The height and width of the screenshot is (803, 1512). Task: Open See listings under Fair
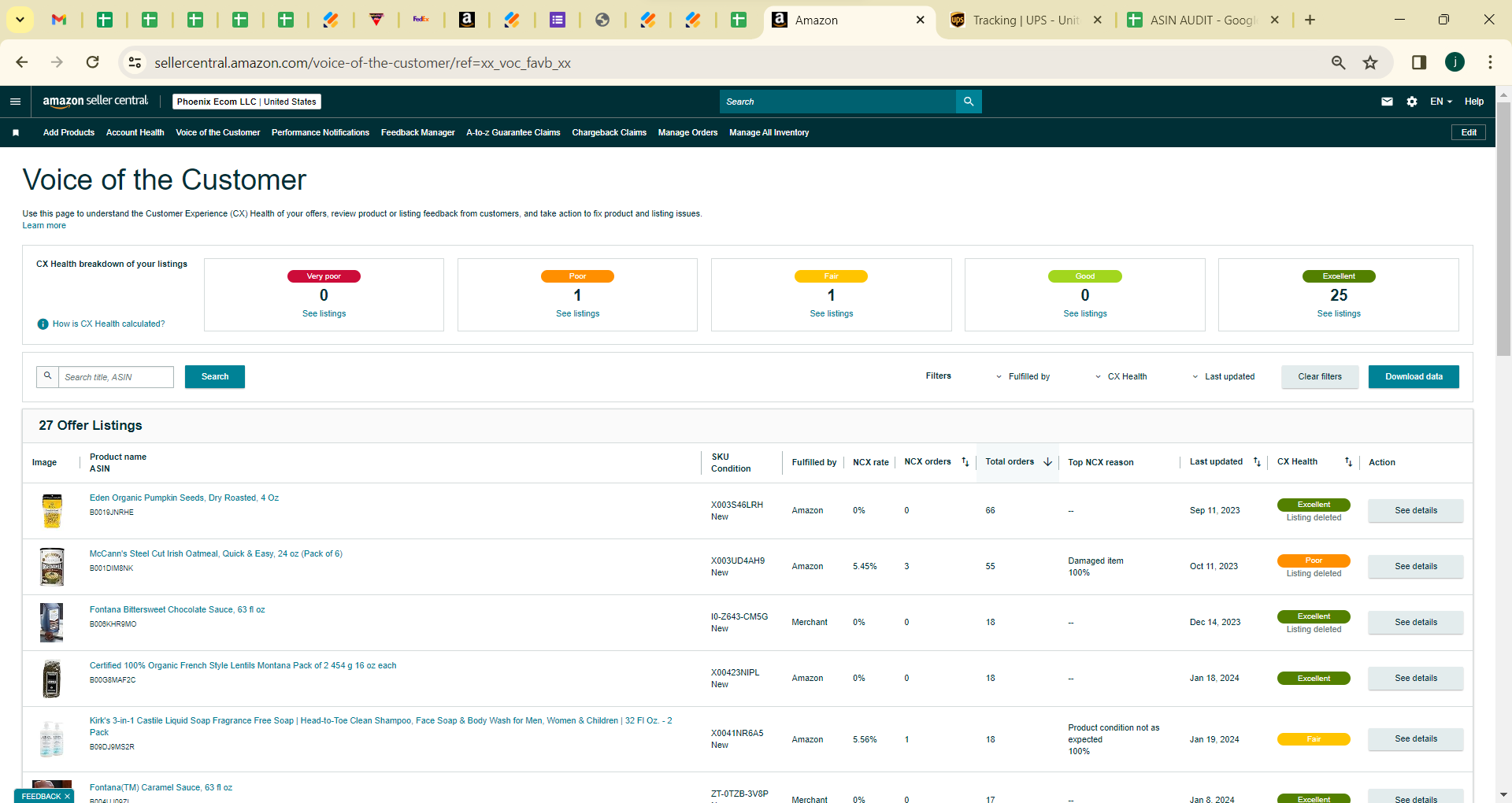point(832,314)
